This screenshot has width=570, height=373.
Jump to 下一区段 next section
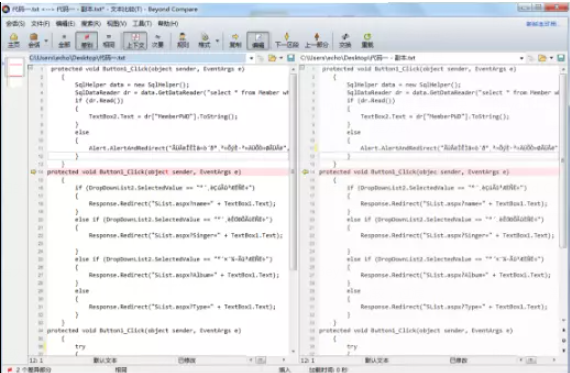[x=286, y=40]
